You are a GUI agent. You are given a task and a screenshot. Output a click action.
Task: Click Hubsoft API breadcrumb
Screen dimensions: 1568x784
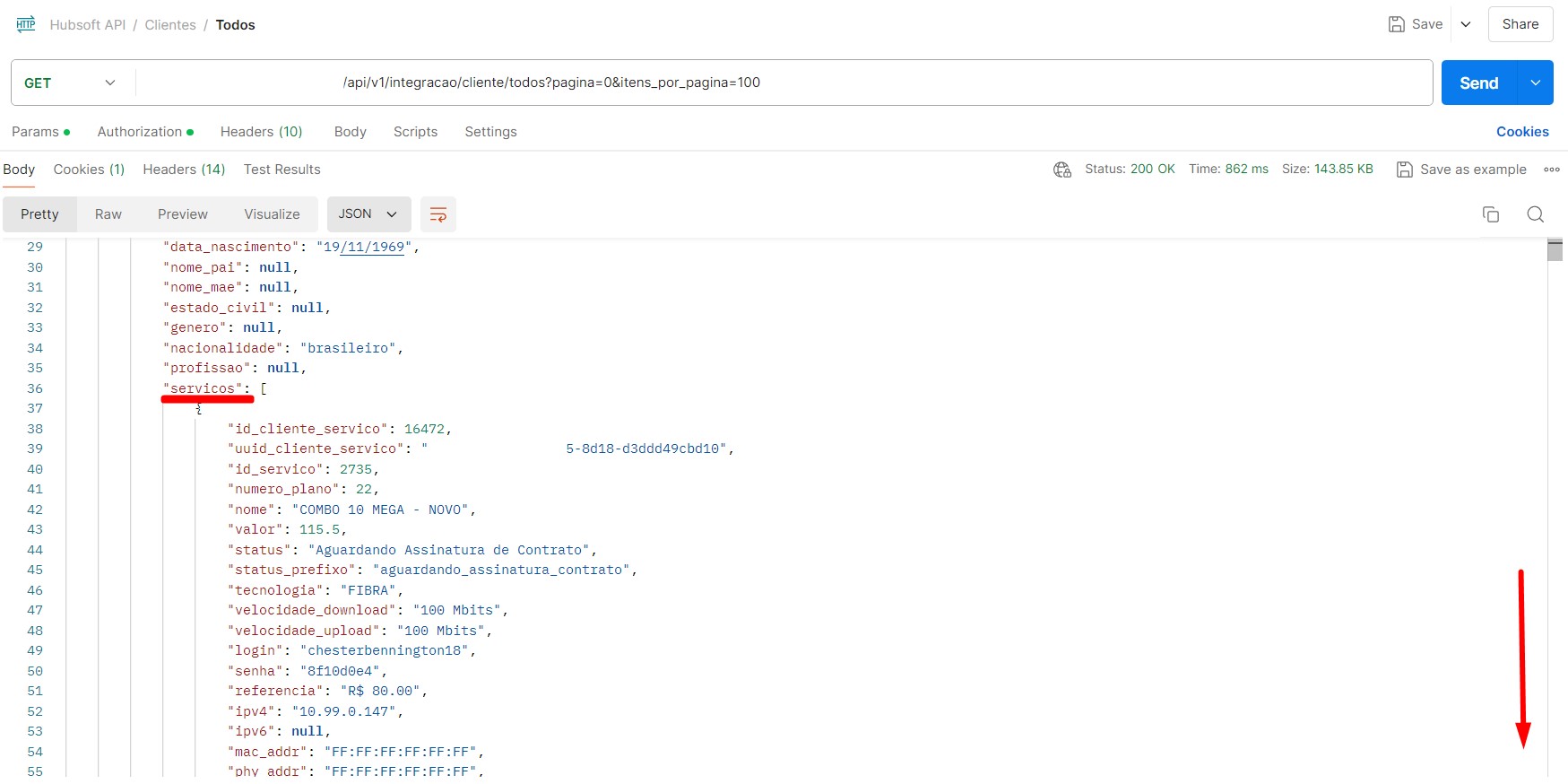(88, 25)
